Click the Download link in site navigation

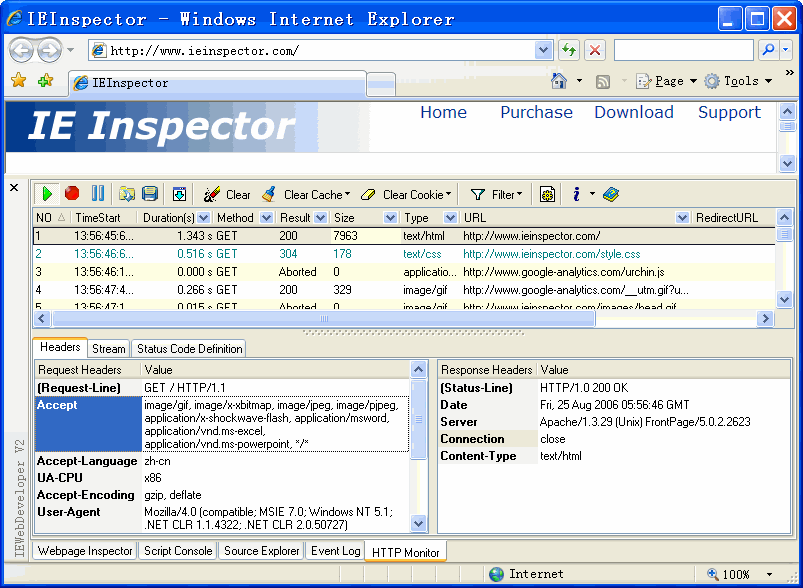[x=634, y=112]
